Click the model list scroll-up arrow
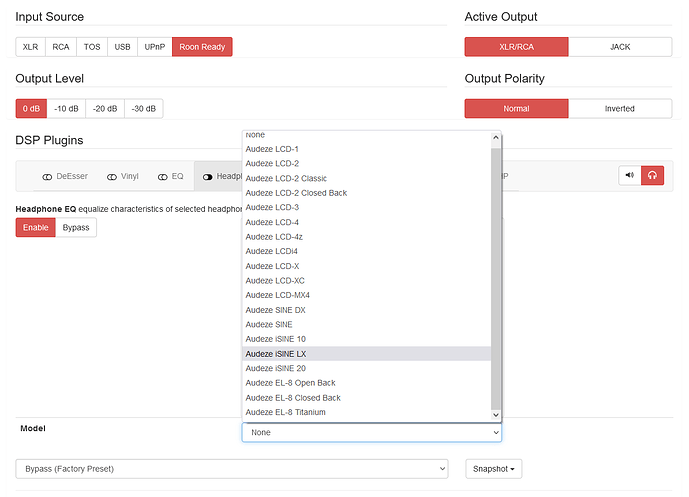This screenshot has width=689, height=497. [x=496, y=138]
